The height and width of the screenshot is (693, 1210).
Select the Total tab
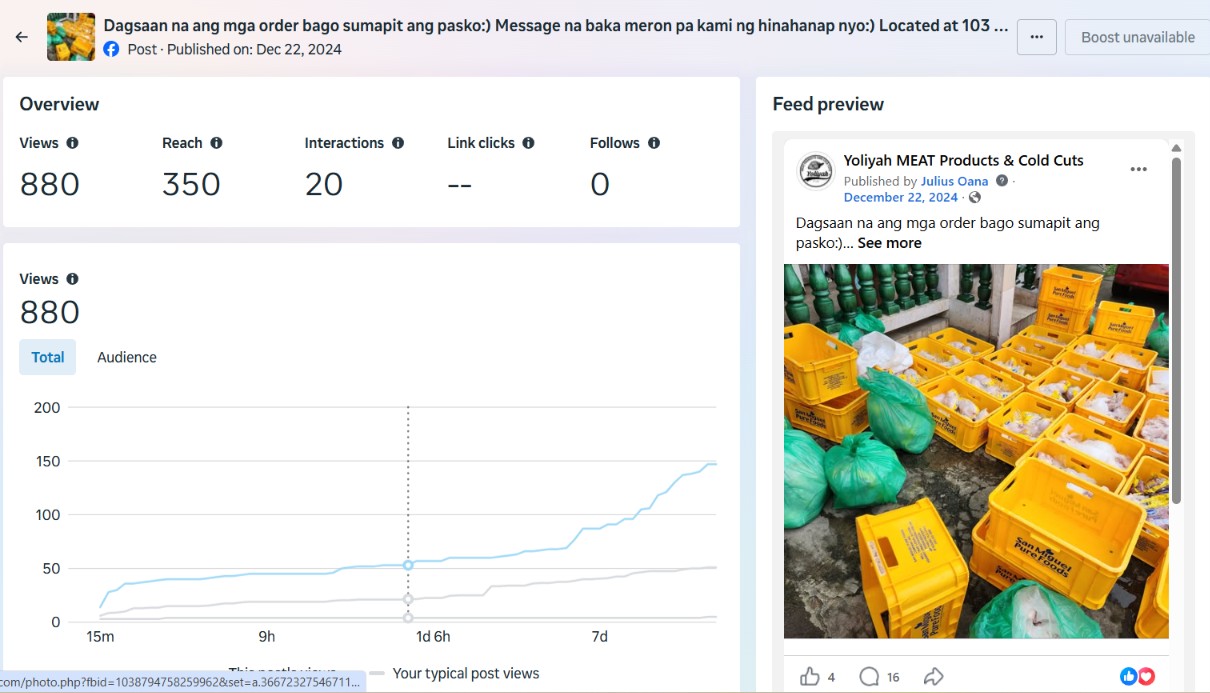[x=48, y=357]
